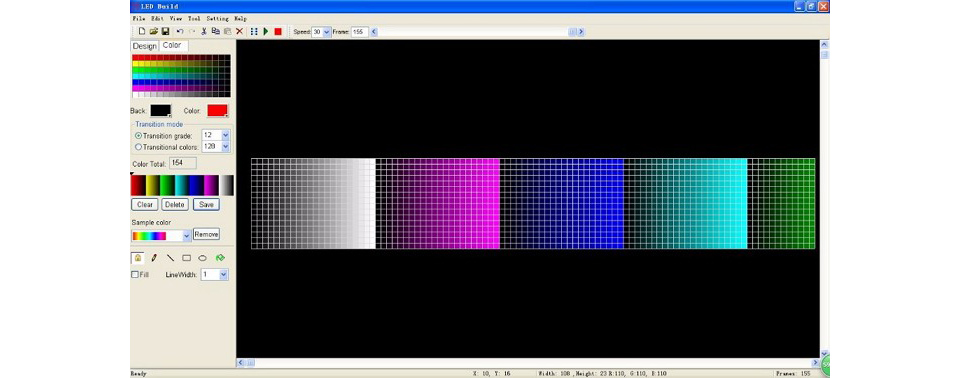Open the Setting menu
The width and height of the screenshot is (960, 378).
(217, 19)
